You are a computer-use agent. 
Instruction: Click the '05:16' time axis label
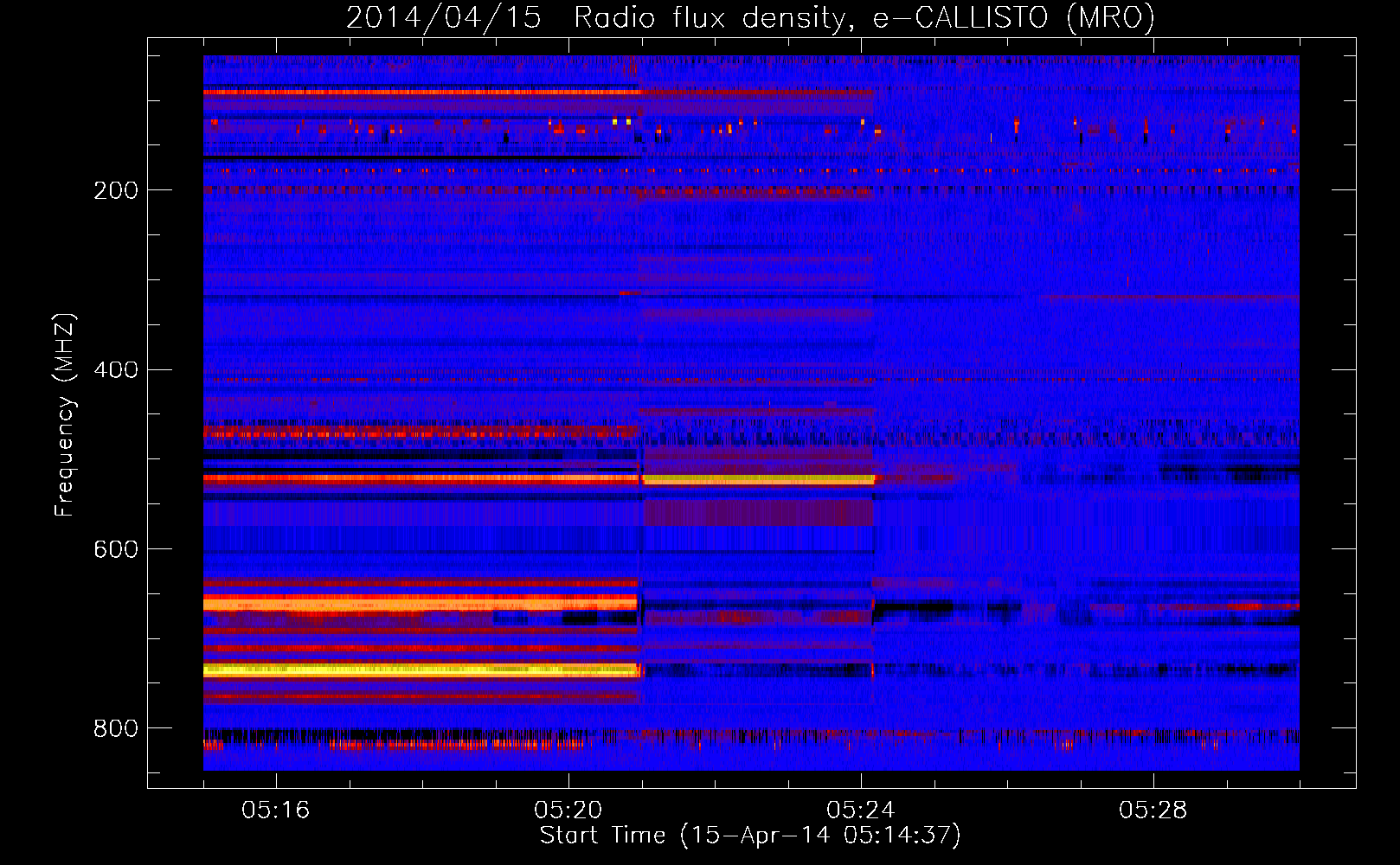click(276, 810)
